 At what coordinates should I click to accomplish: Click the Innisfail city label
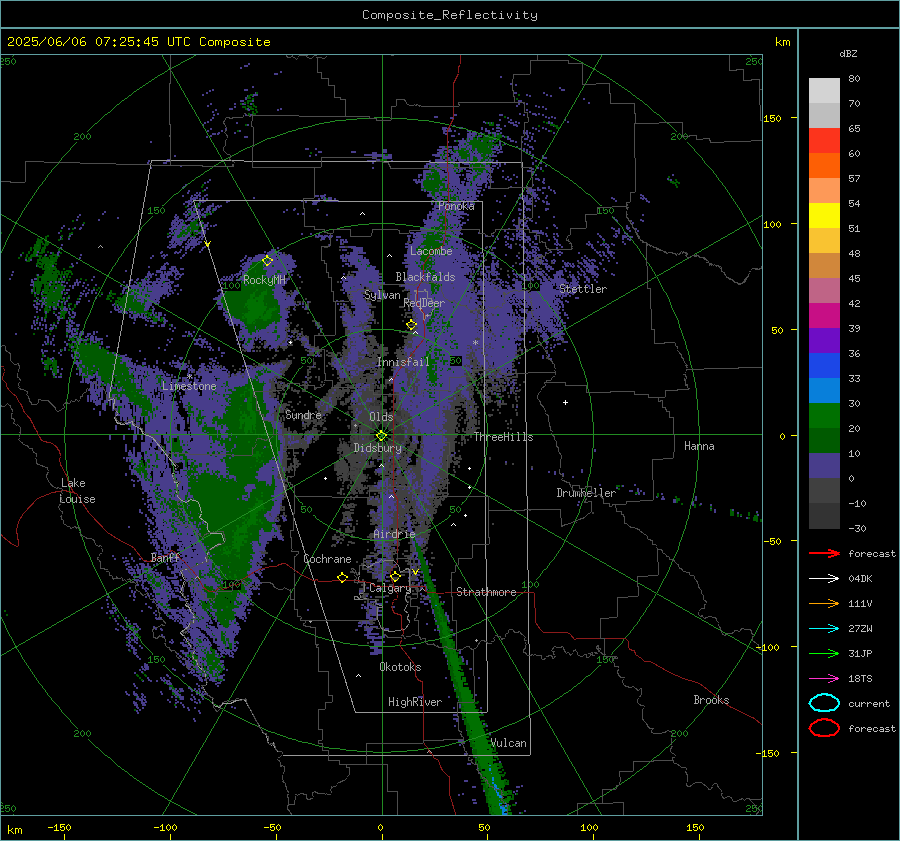[403, 362]
